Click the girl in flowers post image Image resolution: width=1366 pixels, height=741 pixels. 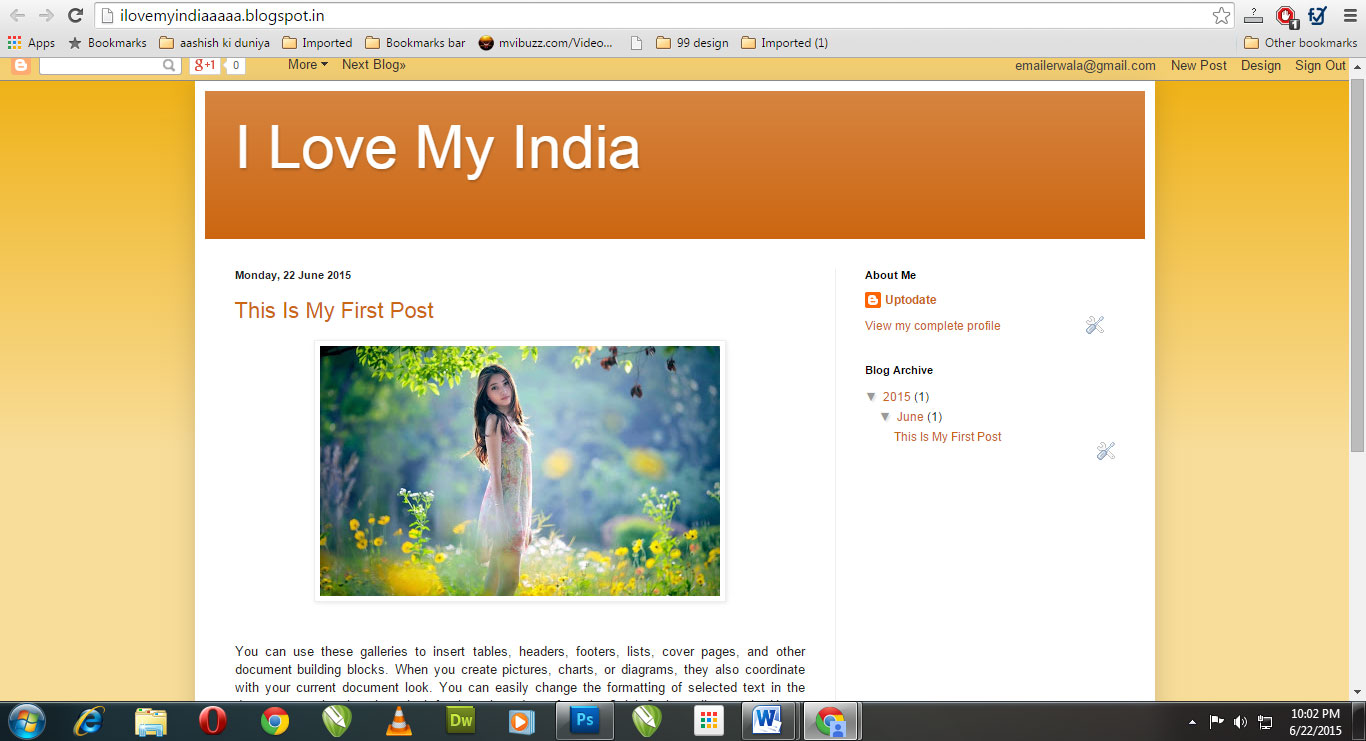(520, 471)
